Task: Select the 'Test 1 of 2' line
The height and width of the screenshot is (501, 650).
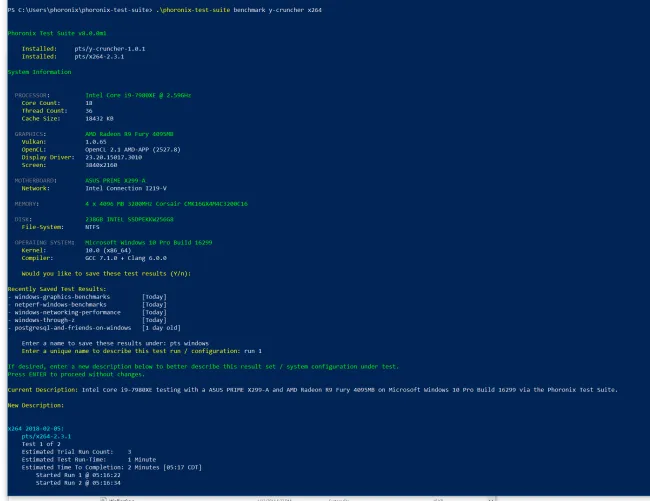Action: (41, 444)
